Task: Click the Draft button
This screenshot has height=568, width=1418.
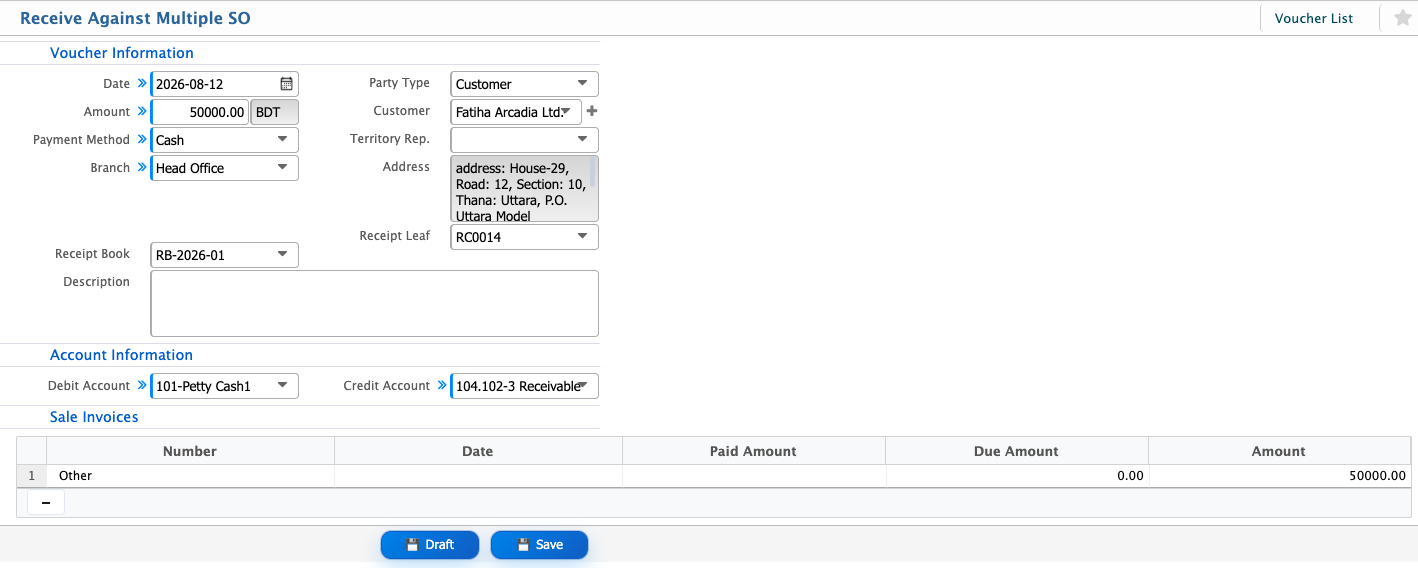Action: click(x=430, y=545)
